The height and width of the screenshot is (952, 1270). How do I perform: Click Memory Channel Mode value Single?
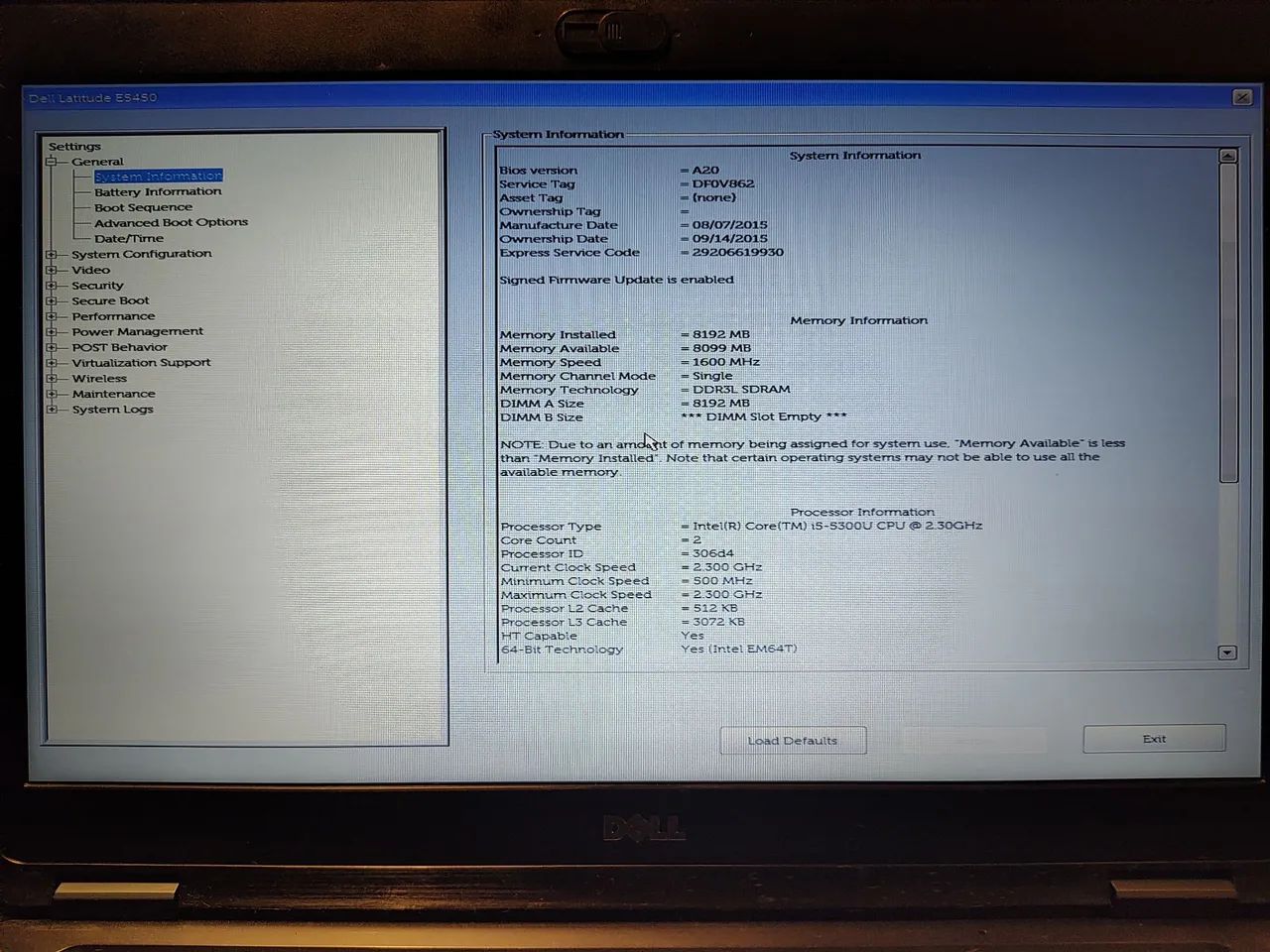pos(712,376)
